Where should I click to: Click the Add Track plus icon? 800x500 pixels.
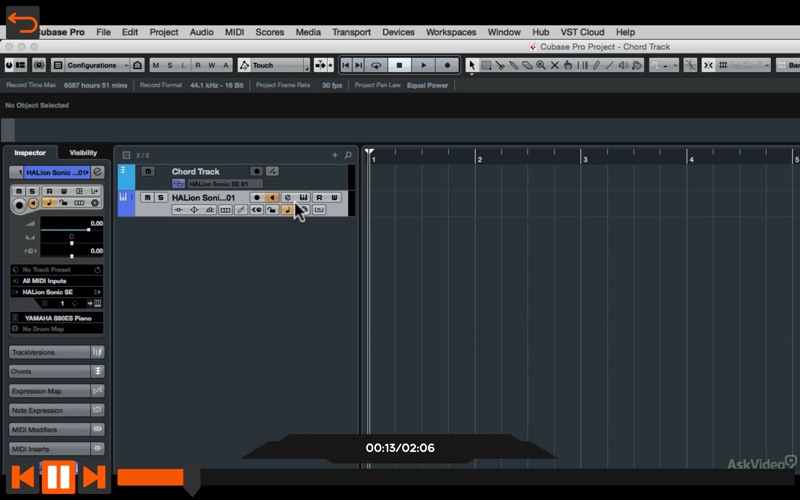click(335, 155)
